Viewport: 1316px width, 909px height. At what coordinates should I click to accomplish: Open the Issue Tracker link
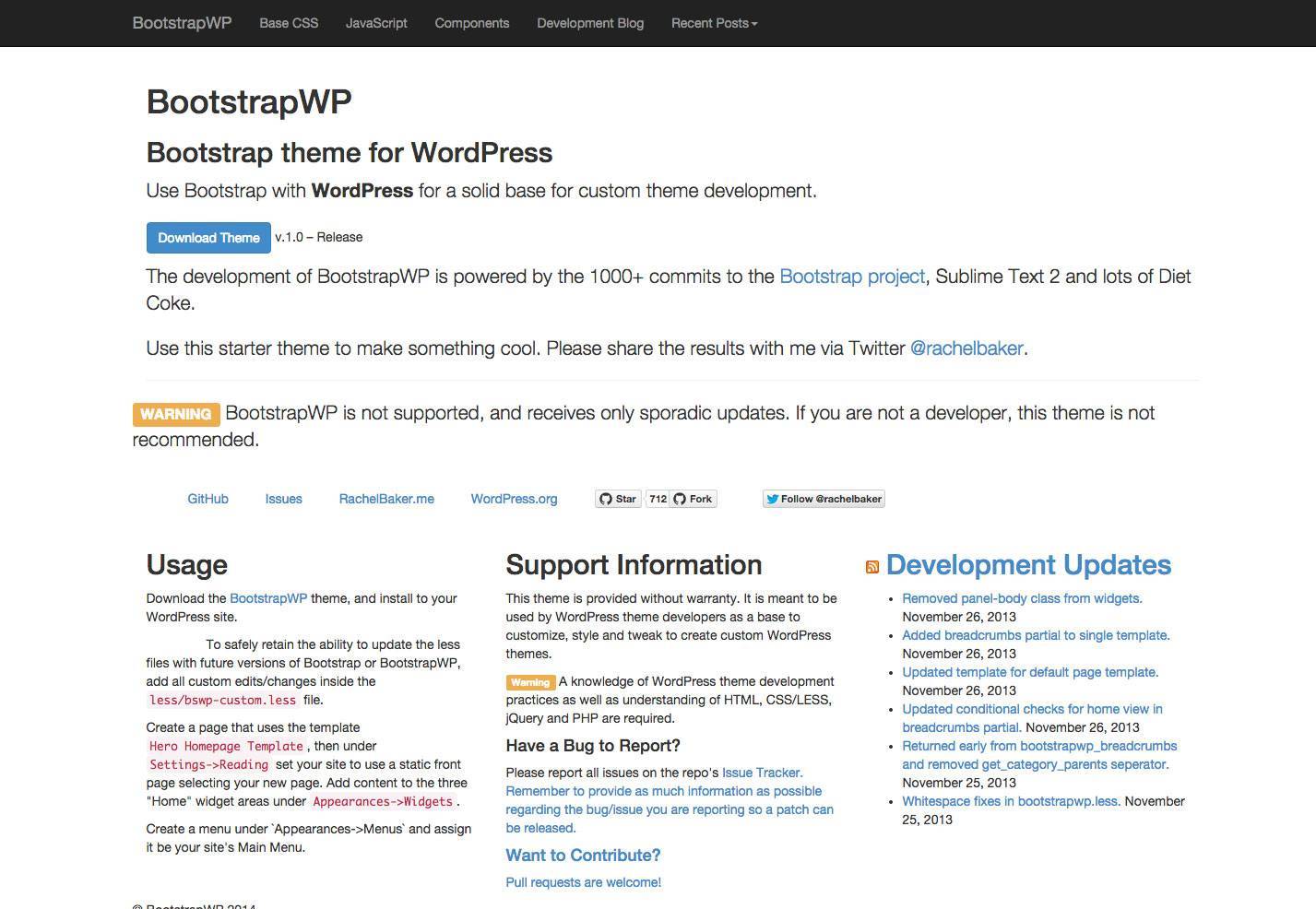pyautogui.click(x=762, y=773)
